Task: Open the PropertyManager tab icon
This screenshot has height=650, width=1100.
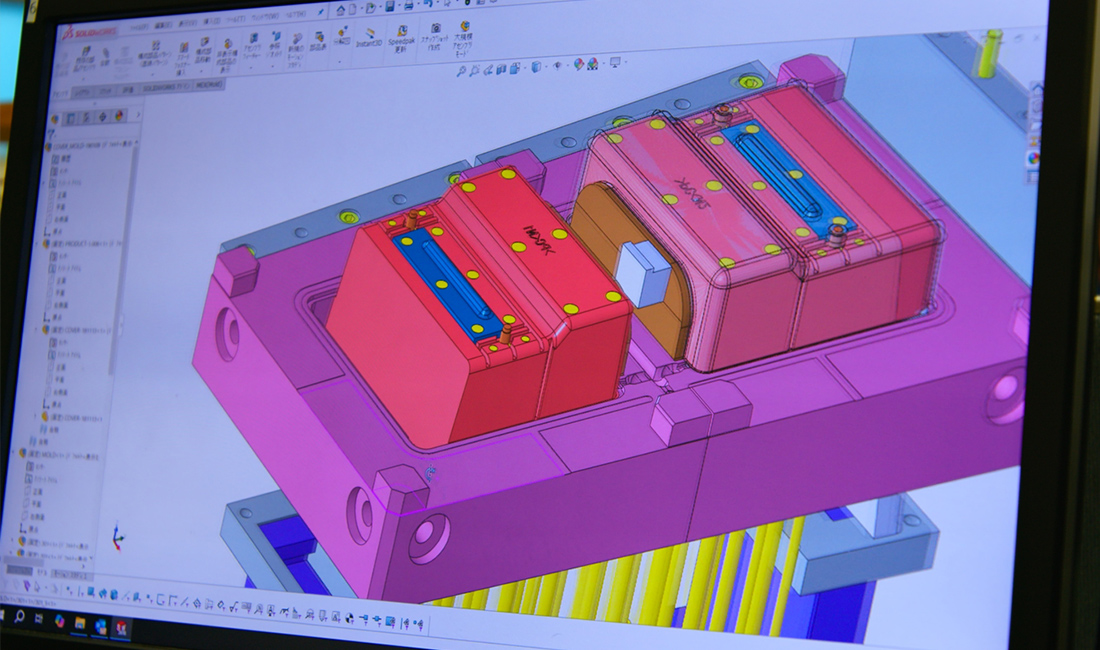Action: [86, 117]
